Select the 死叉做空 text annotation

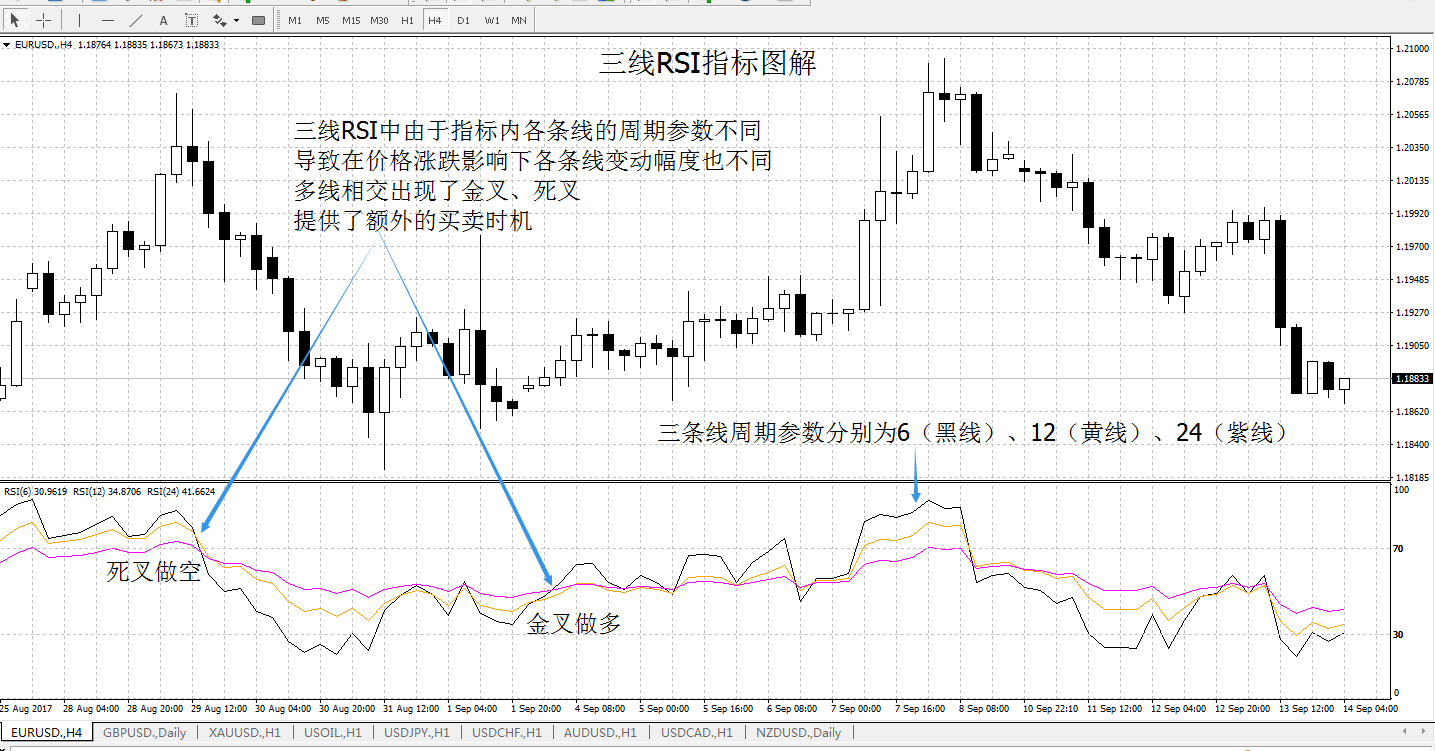click(x=154, y=572)
